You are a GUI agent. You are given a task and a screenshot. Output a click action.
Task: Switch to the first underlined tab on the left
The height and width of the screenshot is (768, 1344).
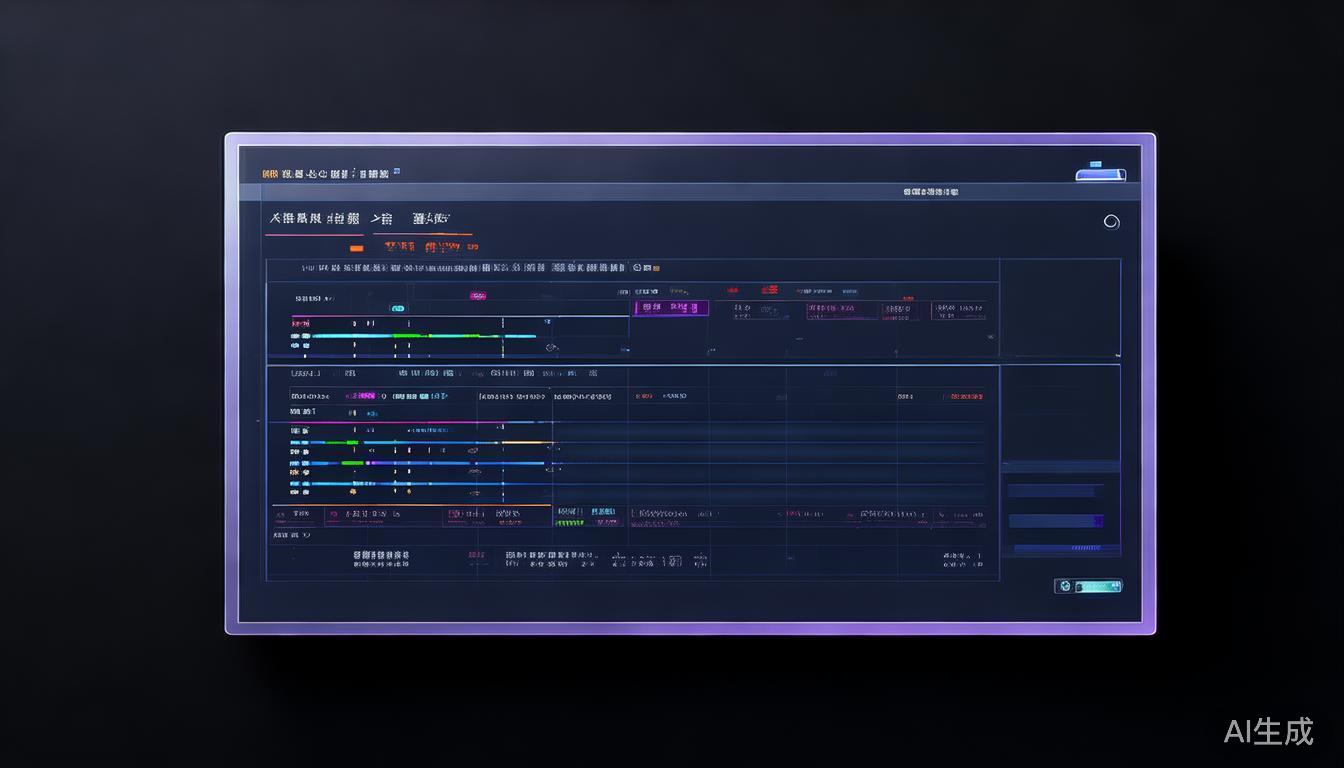click(307, 218)
